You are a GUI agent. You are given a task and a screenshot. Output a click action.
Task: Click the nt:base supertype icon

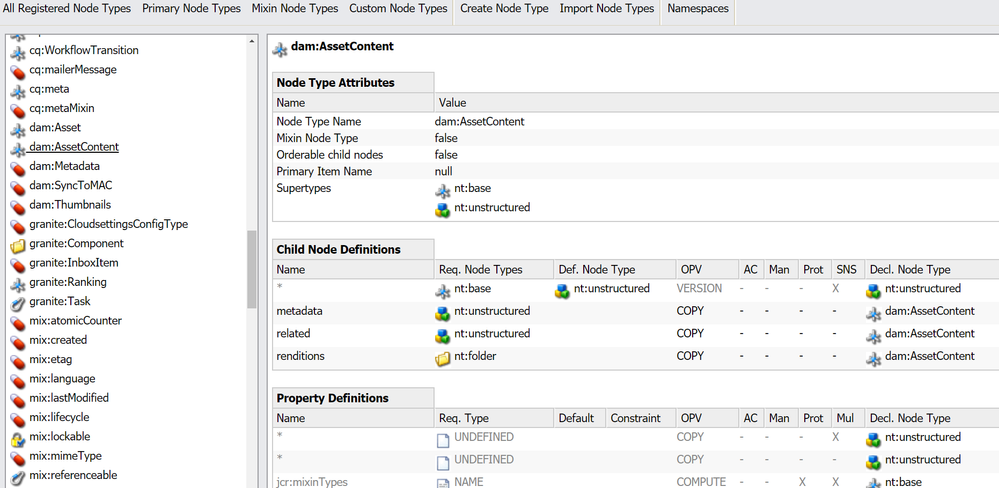click(x=443, y=189)
